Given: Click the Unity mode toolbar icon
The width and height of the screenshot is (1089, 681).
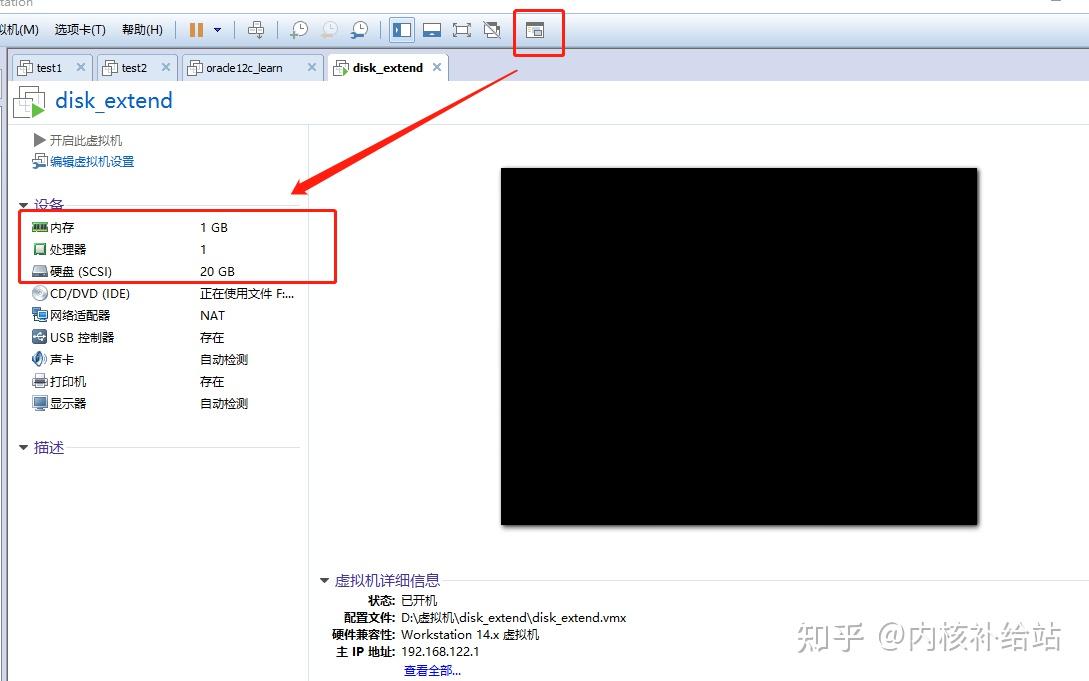Looking at the screenshot, I should click(x=492, y=30).
